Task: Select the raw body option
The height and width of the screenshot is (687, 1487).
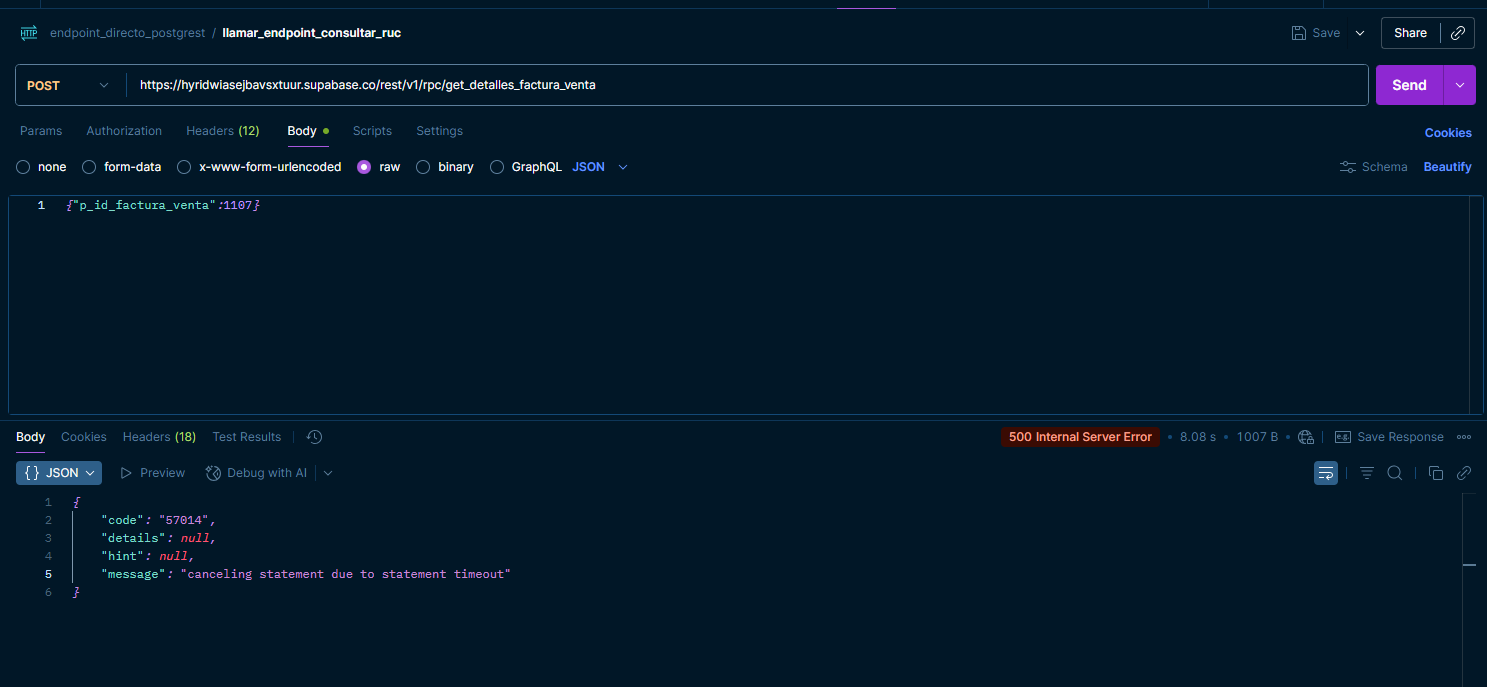Action: point(364,167)
